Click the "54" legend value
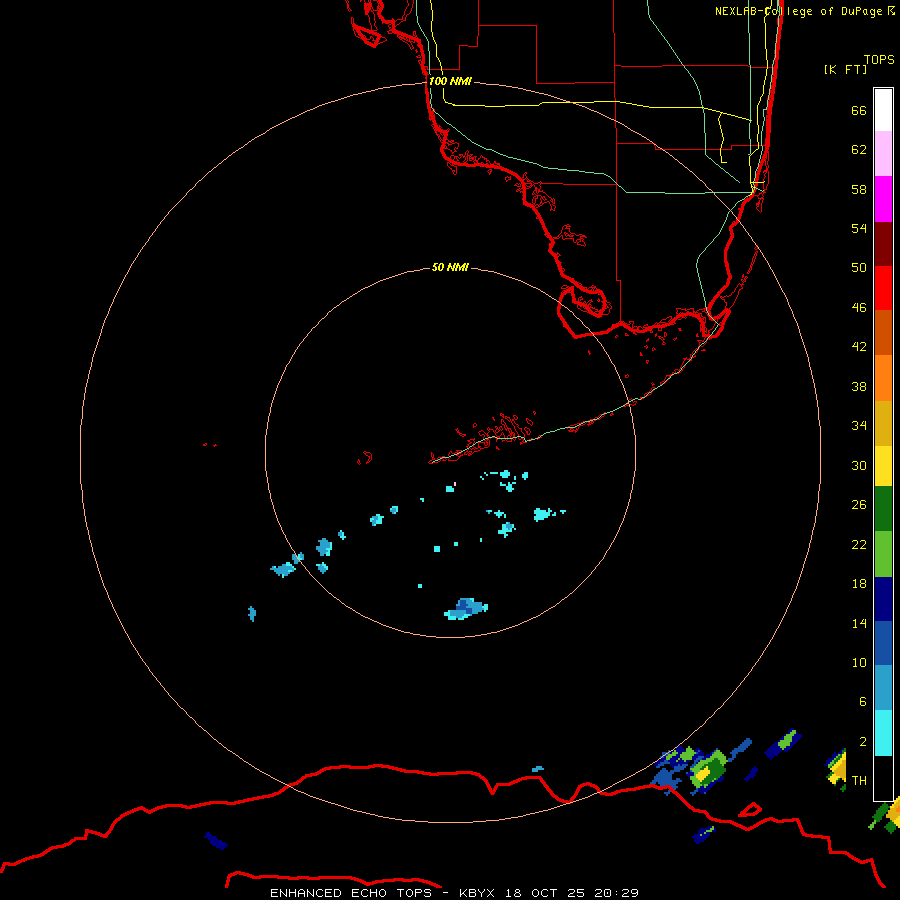The width and height of the screenshot is (900, 900). click(x=859, y=228)
